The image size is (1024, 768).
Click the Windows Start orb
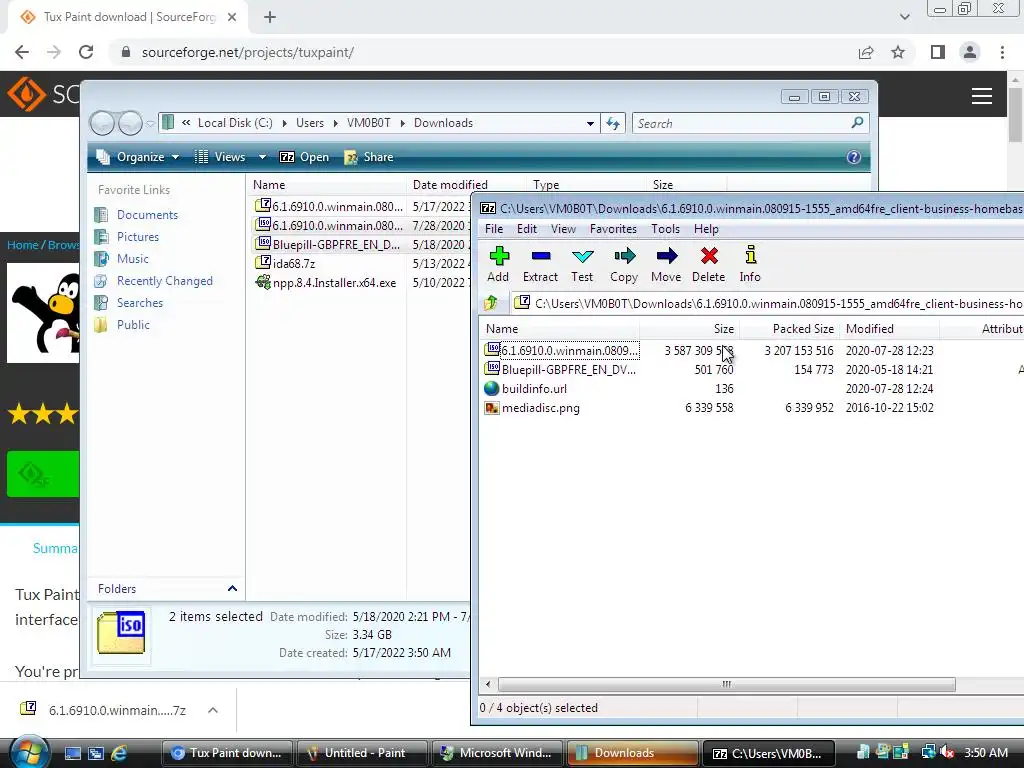pyautogui.click(x=29, y=752)
